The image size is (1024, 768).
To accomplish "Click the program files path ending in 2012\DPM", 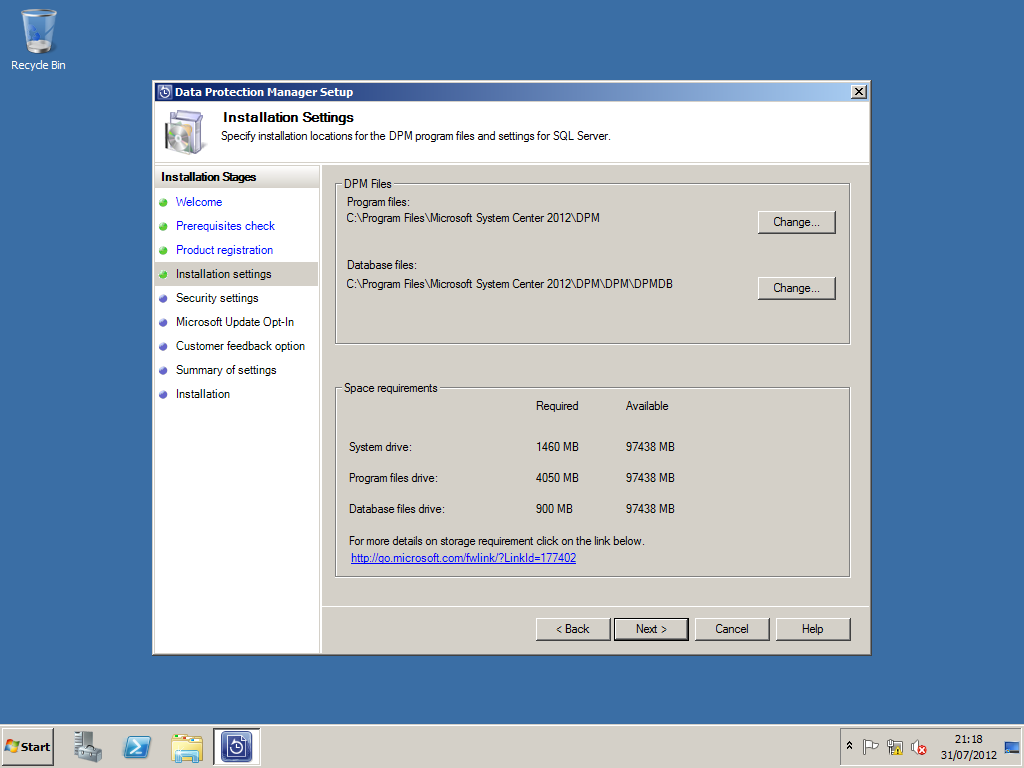I will 473,218.
